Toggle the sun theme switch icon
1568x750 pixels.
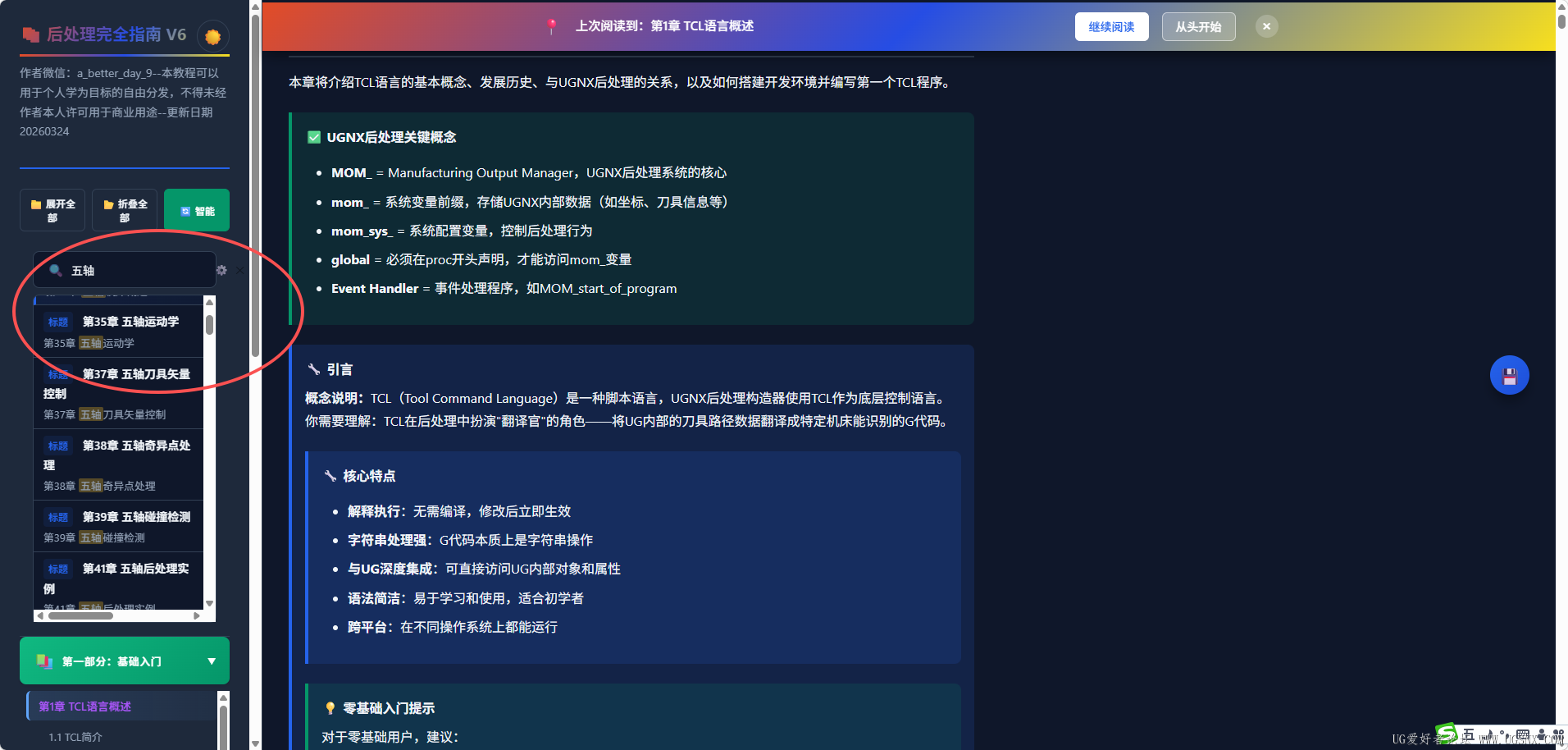point(213,36)
